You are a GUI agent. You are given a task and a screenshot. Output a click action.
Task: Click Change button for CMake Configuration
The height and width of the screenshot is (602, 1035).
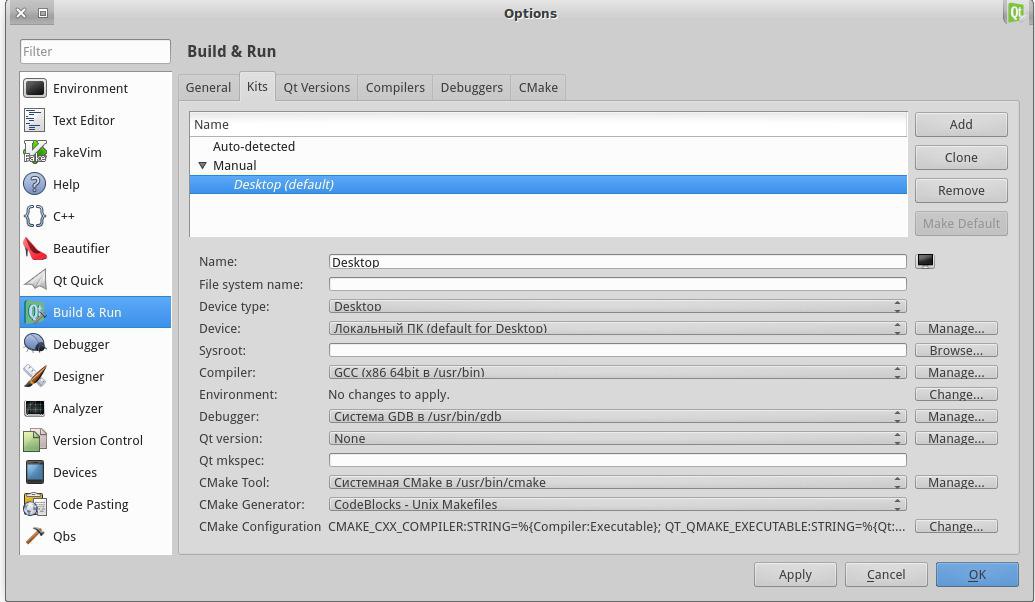coord(956,526)
